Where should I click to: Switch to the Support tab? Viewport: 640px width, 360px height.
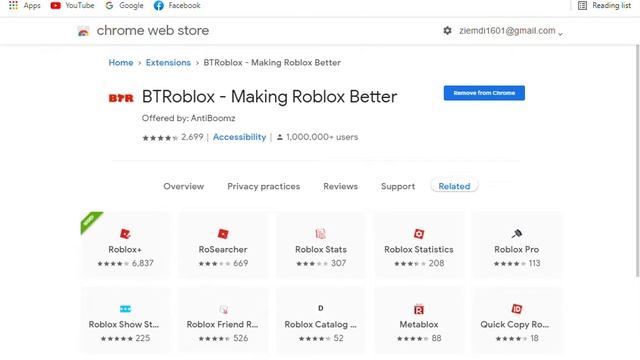pyautogui.click(x=398, y=186)
